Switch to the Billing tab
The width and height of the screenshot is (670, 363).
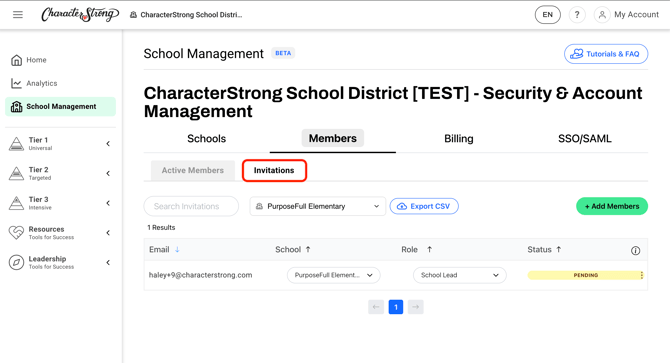coord(458,139)
